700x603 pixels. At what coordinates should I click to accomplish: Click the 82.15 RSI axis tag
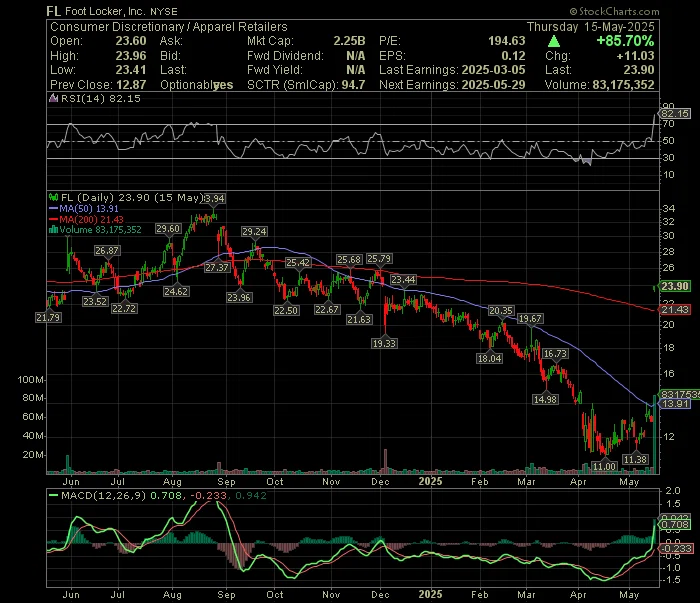[675, 113]
